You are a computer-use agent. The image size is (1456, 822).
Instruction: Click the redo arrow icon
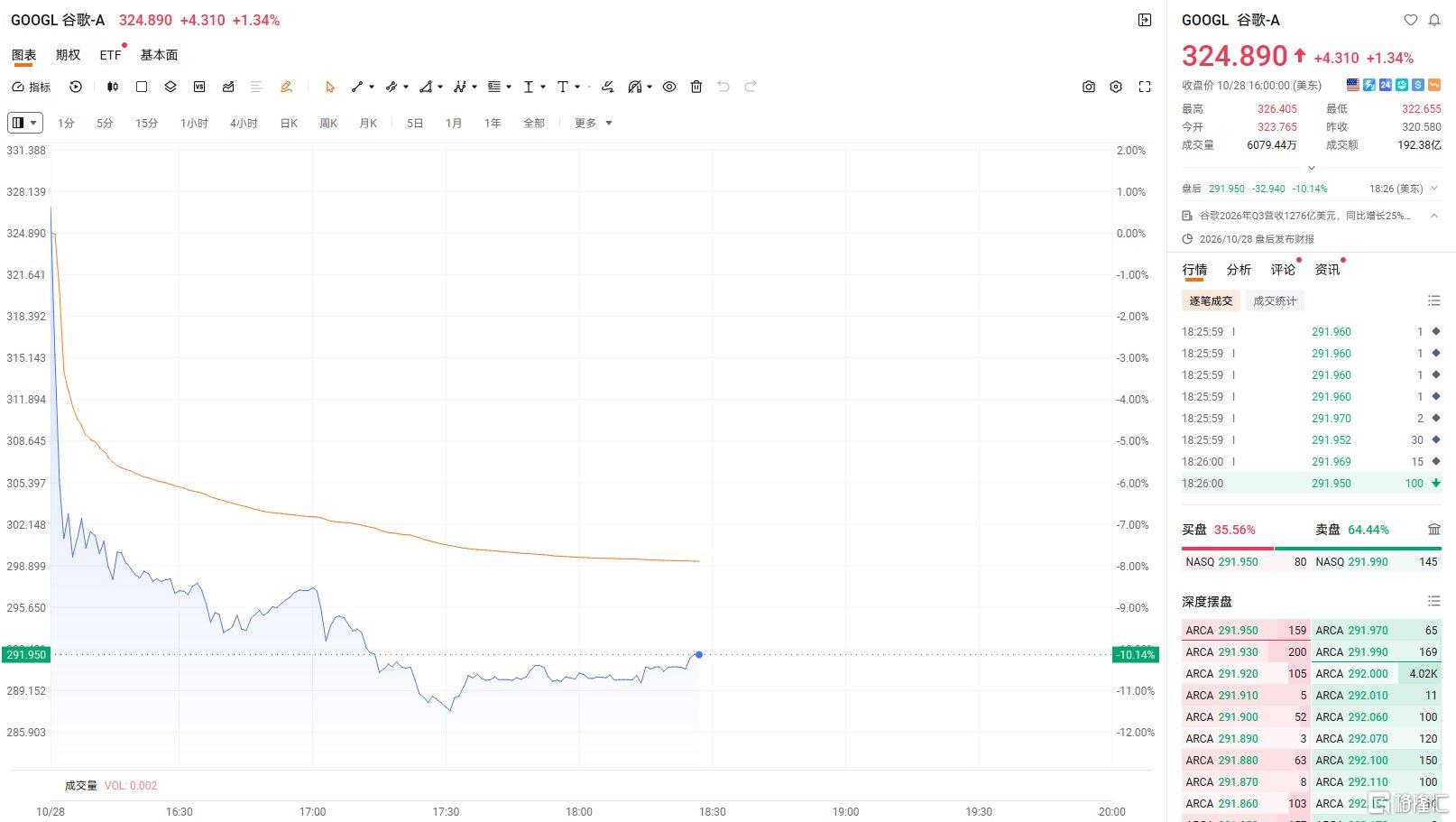[x=751, y=87]
